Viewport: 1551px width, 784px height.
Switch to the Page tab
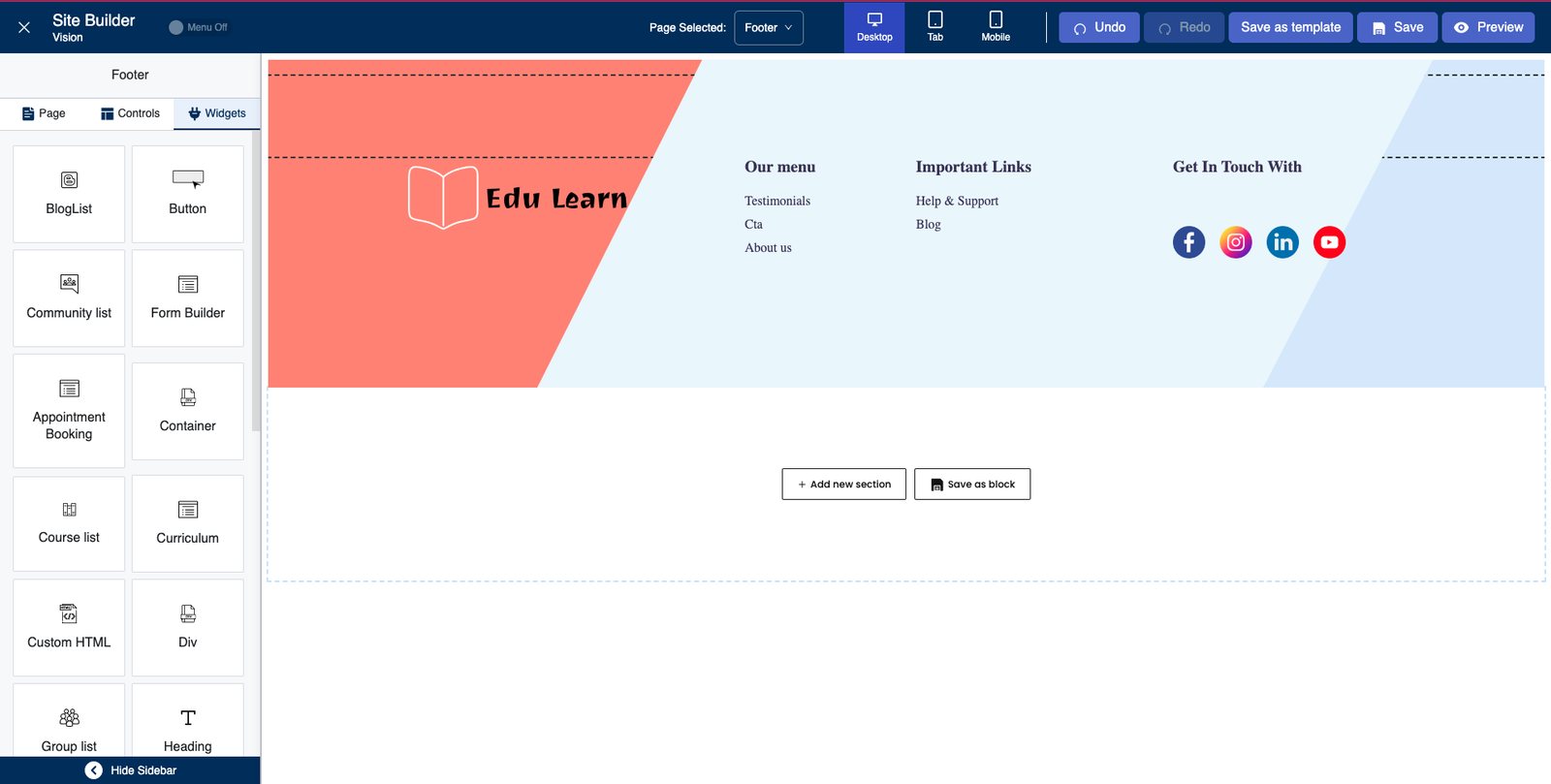coord(44,113)
